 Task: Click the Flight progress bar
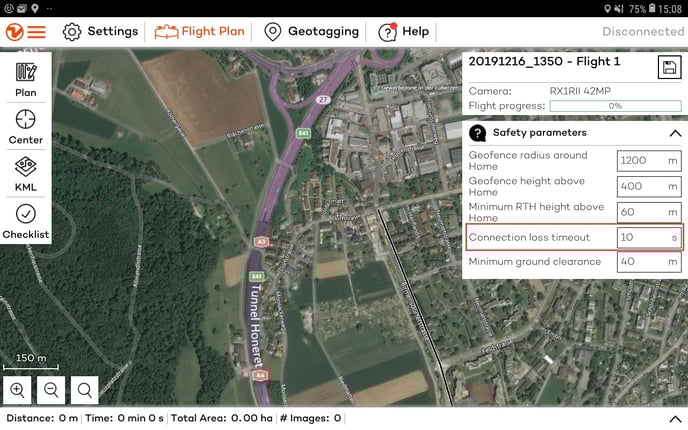(615, 106)
